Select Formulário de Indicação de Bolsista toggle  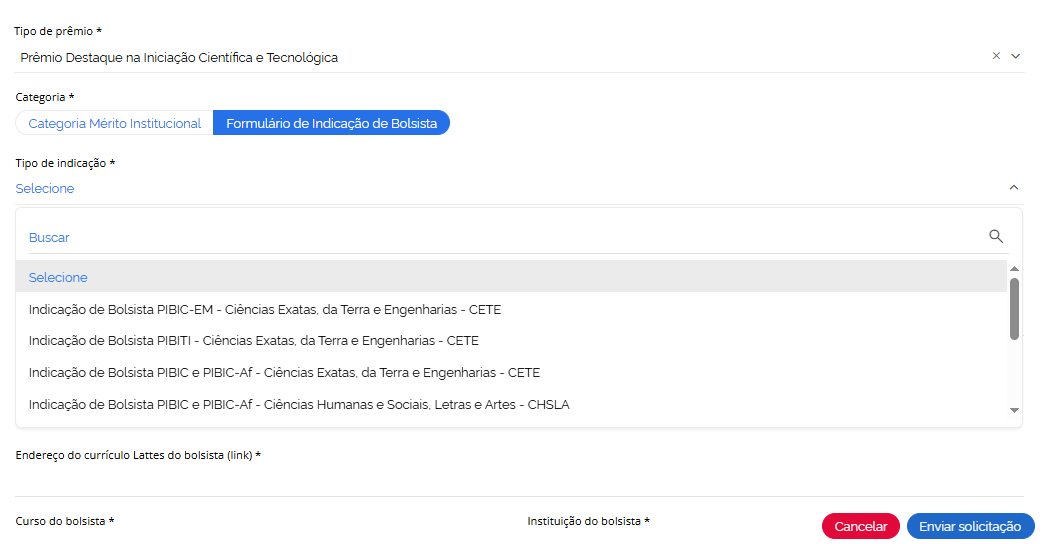(331, 123)
